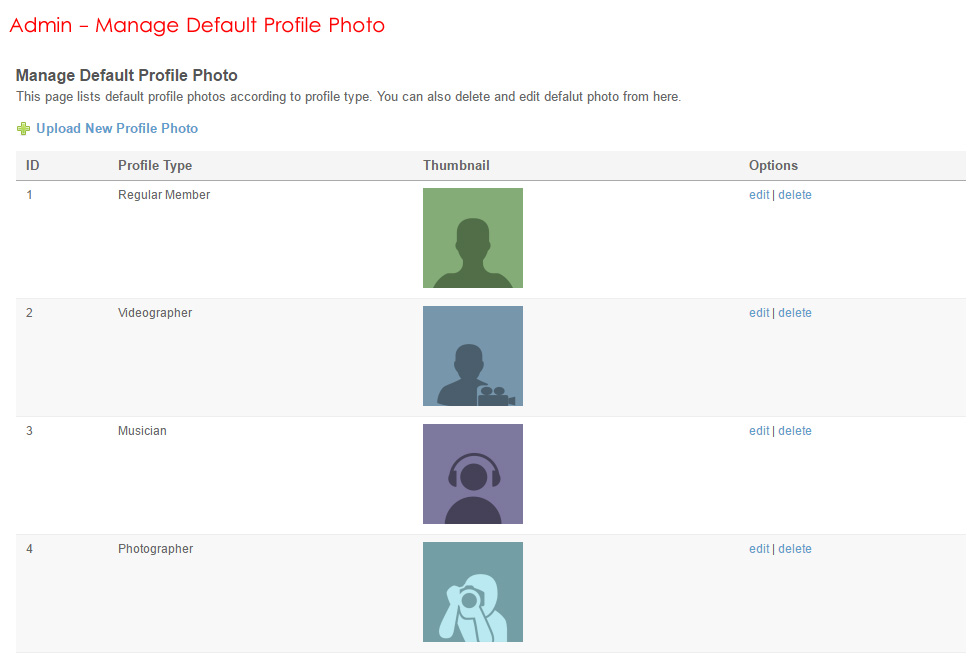
Task: Click the Regular Member profile thumbnail
Action: [x=472, y=238]
